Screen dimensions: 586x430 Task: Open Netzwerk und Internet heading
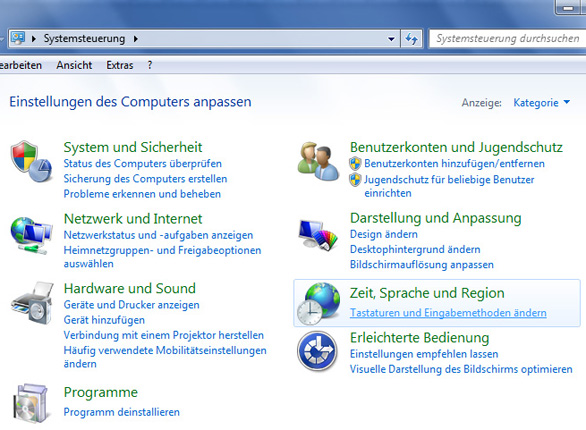(133, 219)
